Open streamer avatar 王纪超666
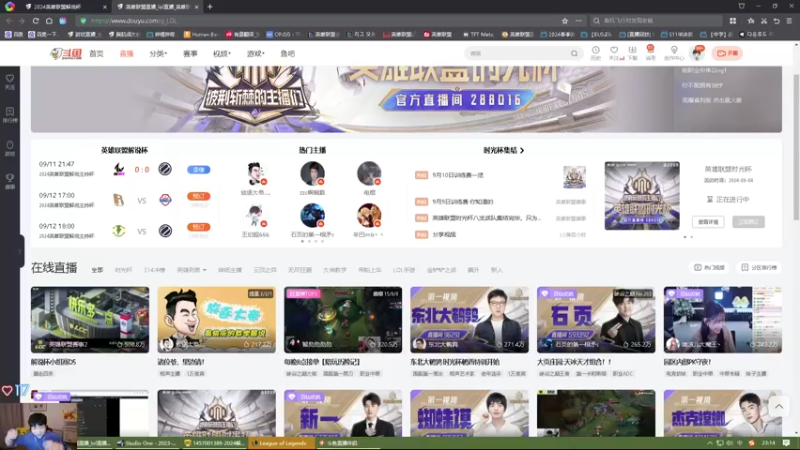 [255, 216]
